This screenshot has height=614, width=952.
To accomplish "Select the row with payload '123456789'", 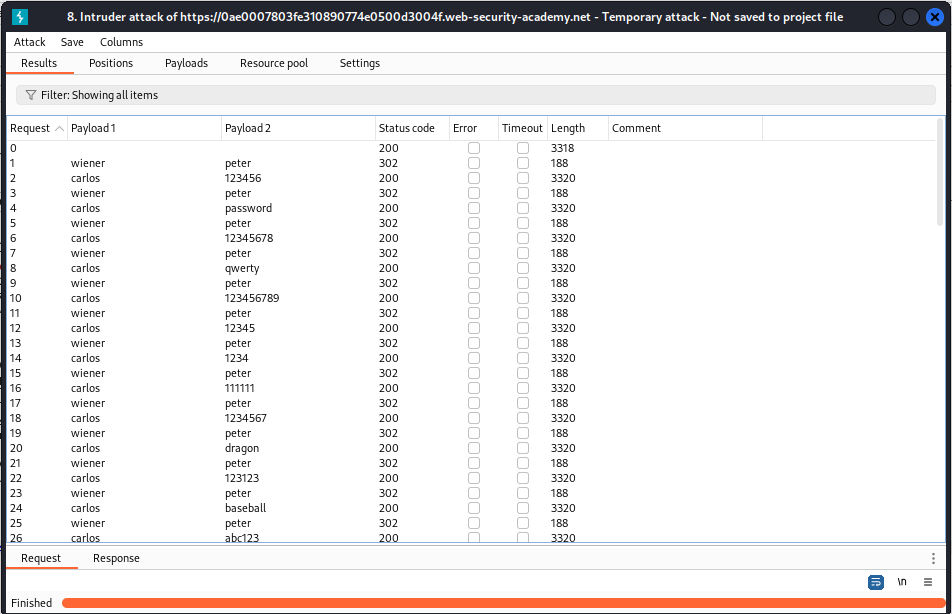I will (471, 298).
